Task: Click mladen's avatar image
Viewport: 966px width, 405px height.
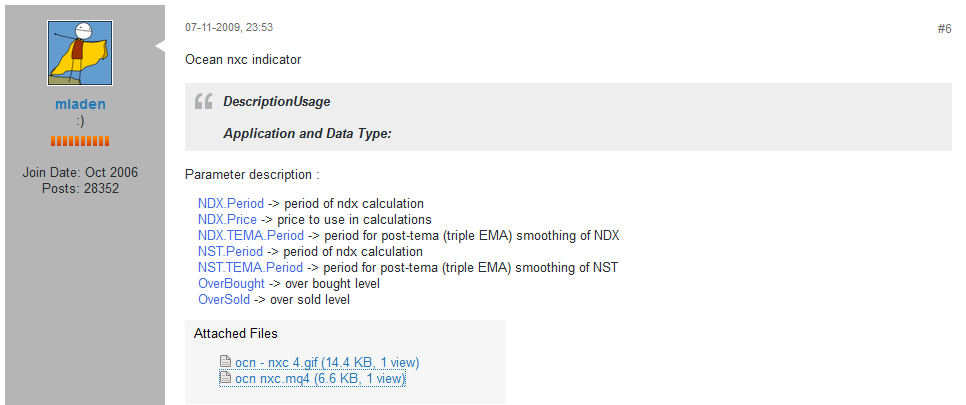Action: click(80, 53)
